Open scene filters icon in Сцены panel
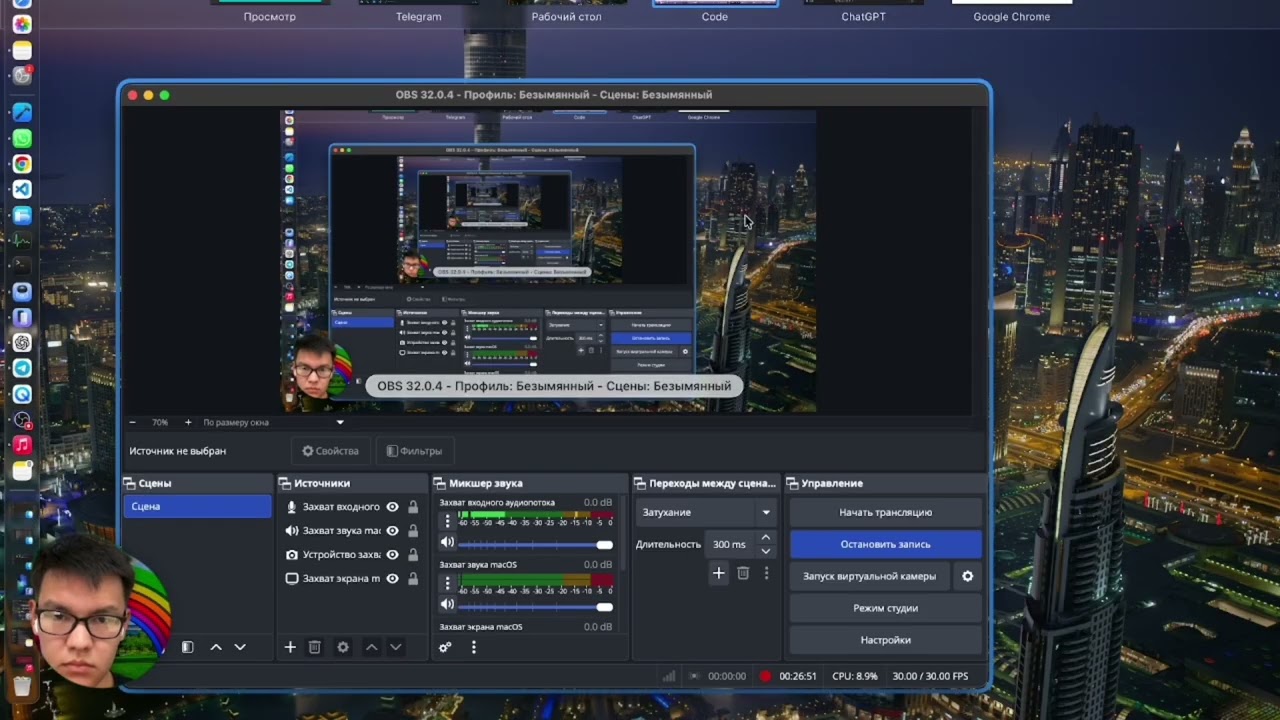1280x720 pixels. pyautogui.click(x=187, y=647)
